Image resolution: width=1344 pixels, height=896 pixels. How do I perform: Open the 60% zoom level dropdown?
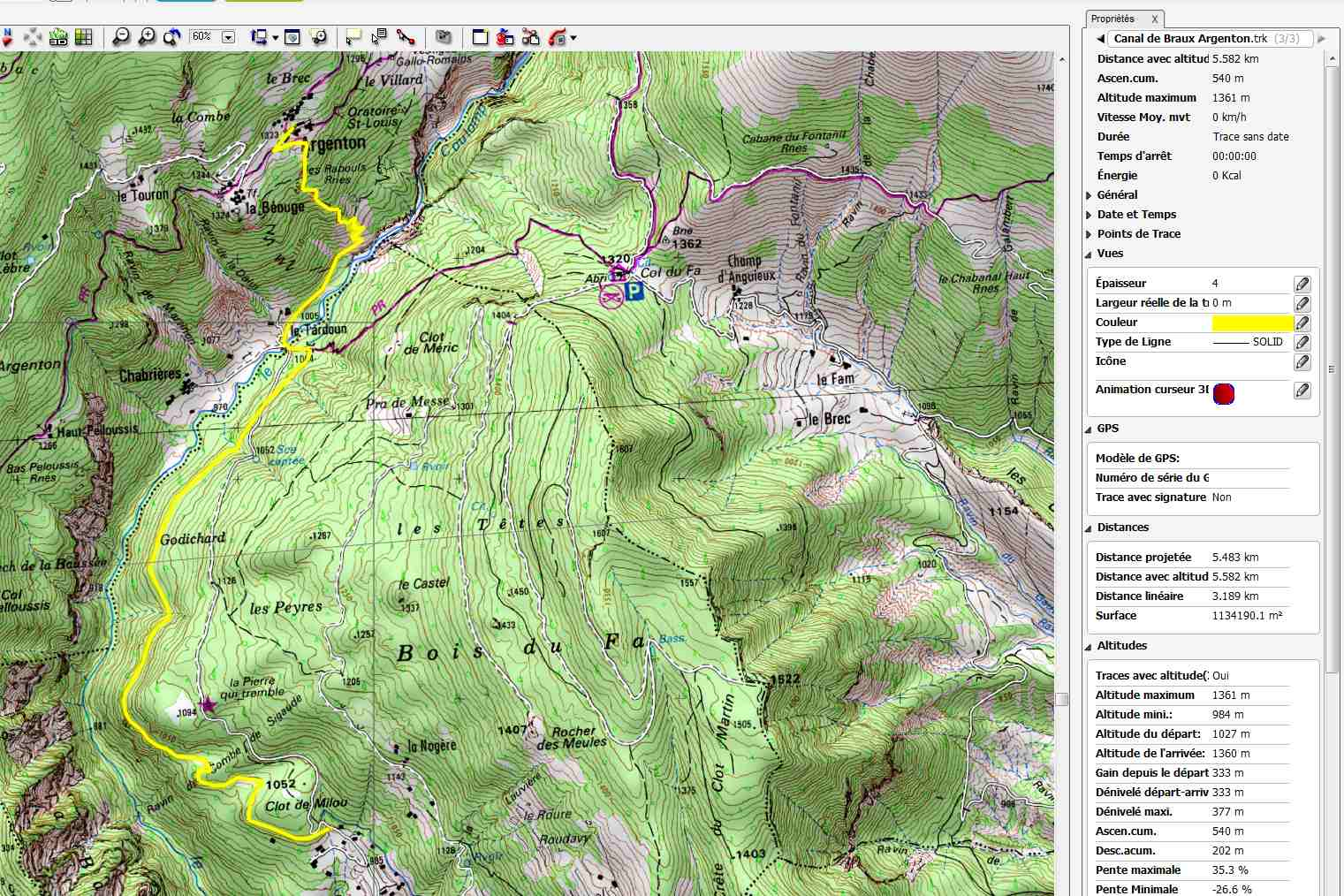[228, 37]
